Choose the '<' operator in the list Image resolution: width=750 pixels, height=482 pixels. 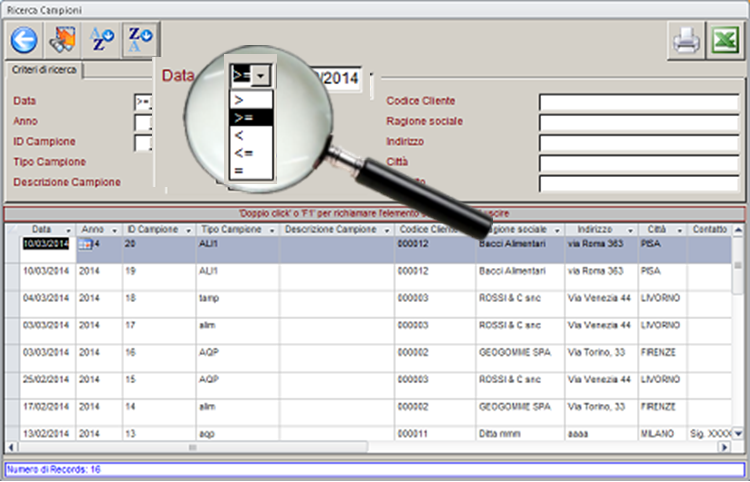tap(251, 135)
